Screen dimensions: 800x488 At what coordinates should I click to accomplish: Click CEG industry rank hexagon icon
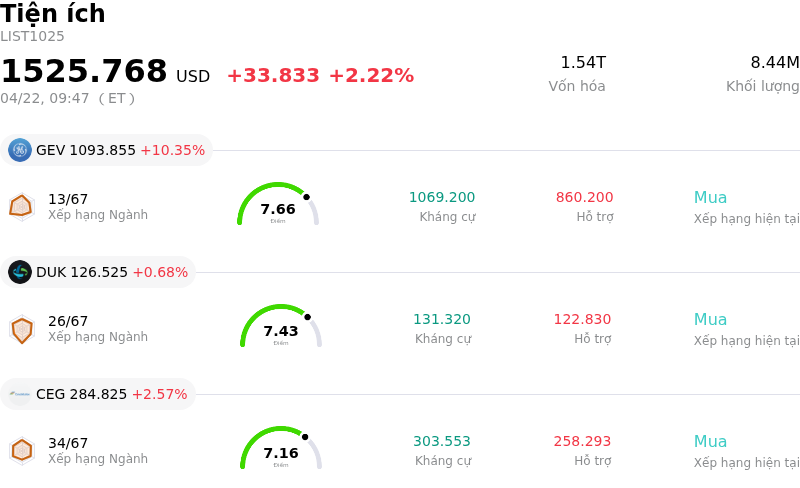tap(21, 450)
